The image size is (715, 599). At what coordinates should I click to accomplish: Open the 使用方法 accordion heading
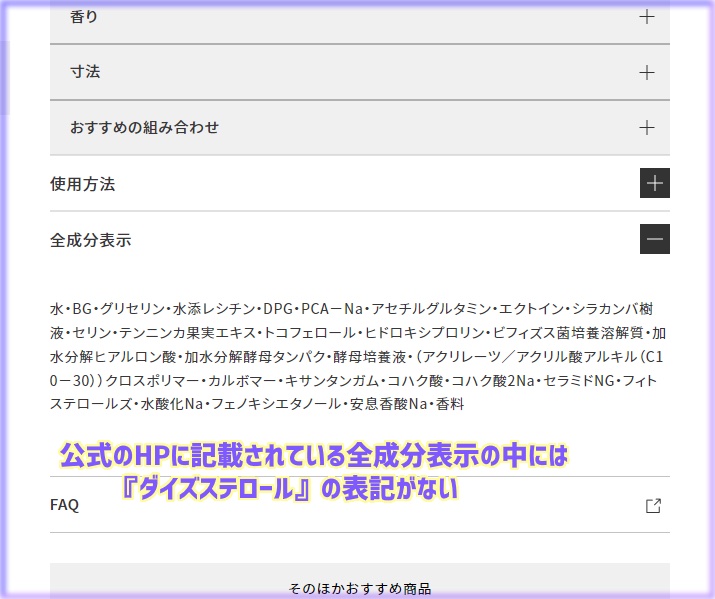coord(83,184)
